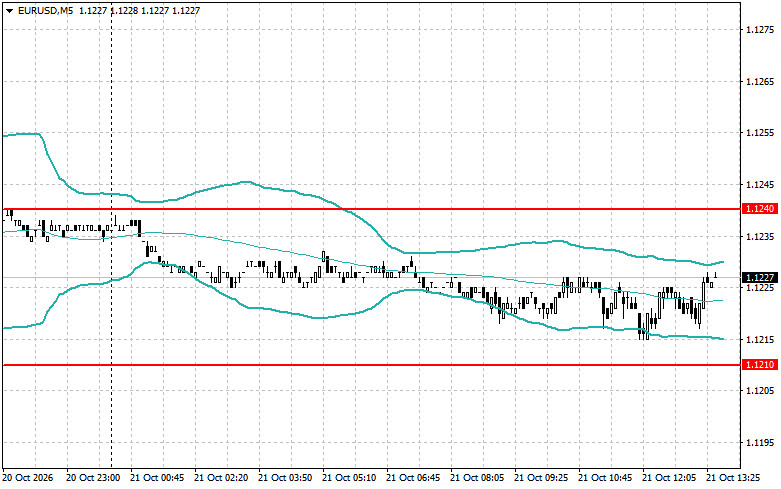Screen dimensions: 781x489
Task: Click the 21 Oct 02:20 time label
Action: (x=221, y=478)
